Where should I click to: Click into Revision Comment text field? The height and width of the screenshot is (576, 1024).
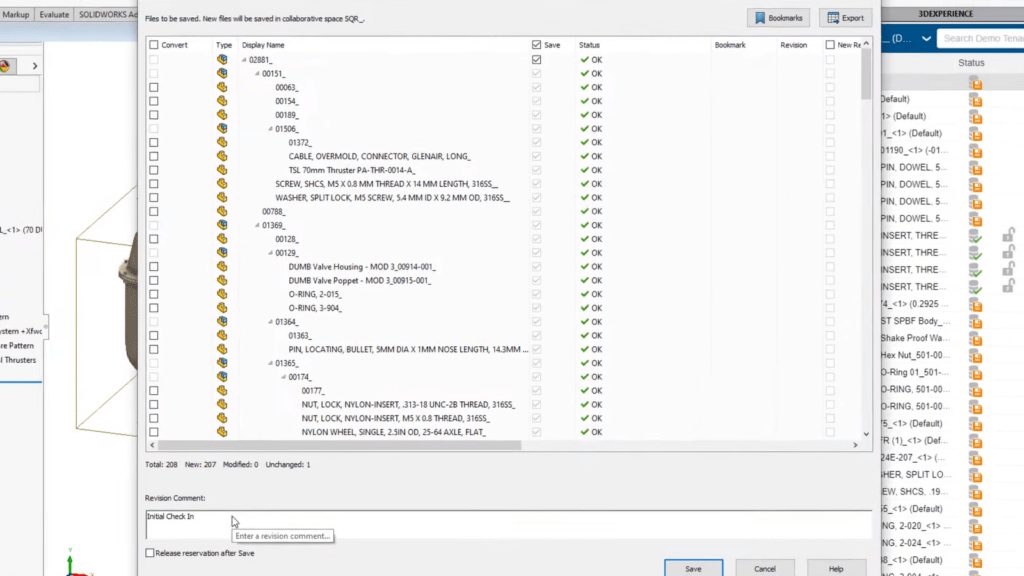click(x=508, y=524)
